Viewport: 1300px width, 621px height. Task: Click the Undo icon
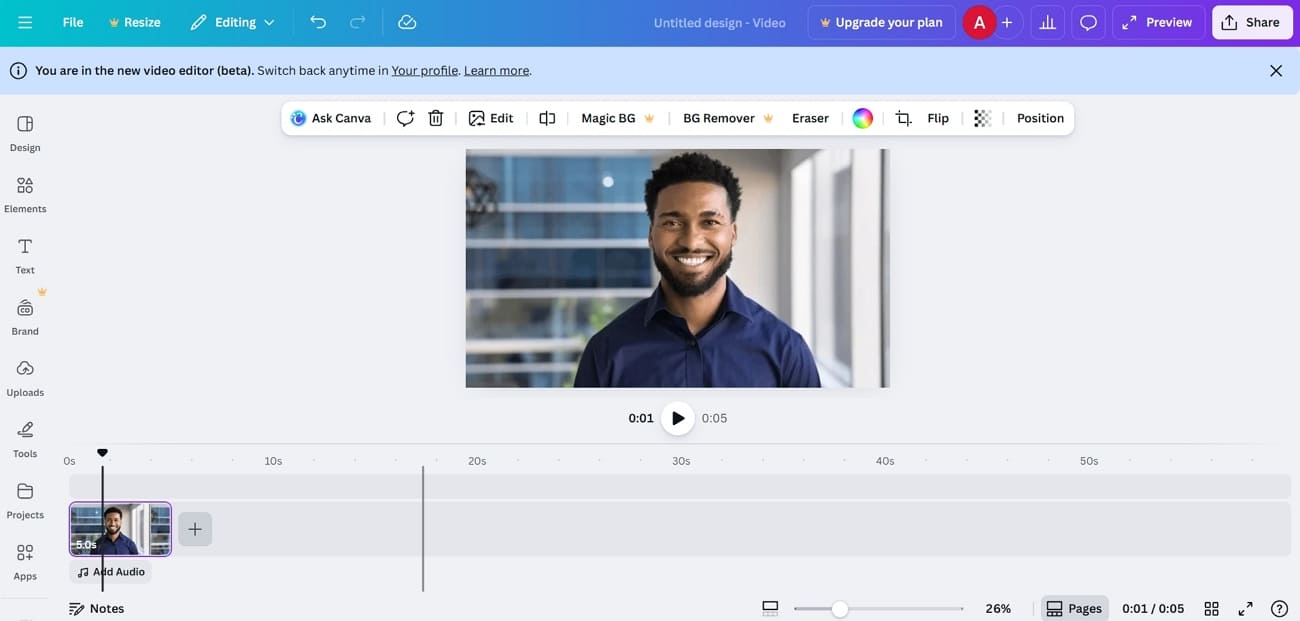pos(317,21)
